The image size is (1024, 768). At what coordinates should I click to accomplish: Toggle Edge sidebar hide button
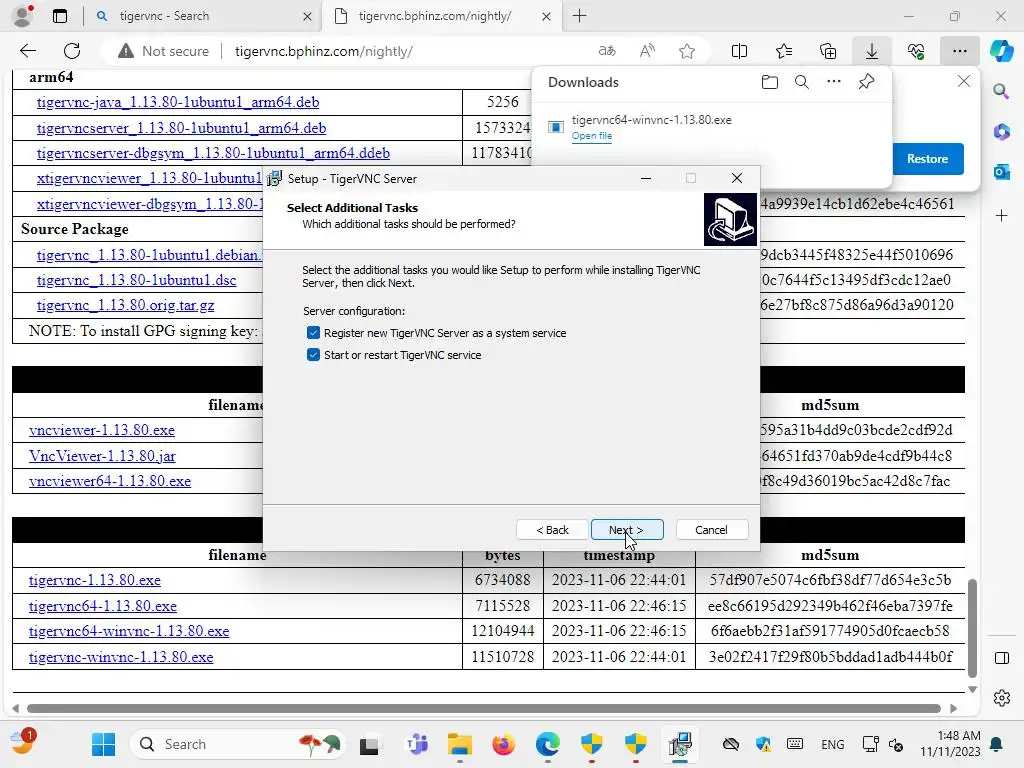[1001, 658]
